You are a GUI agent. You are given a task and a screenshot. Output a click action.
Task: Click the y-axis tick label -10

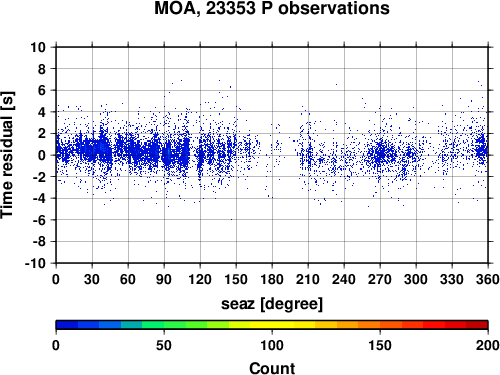point(35,263)
